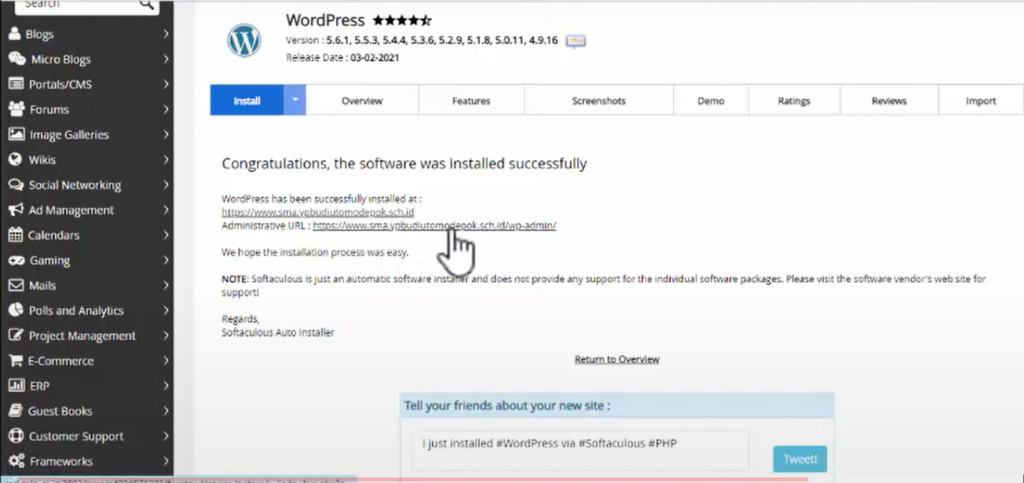The height and width of the screenshot is (483, 1024).
Task: Click the Calendars icon
Action: tap(16, 235)
